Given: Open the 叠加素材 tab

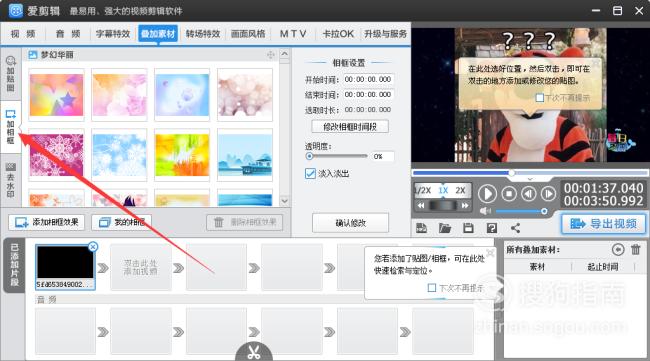Looking at the screenshot, I should pos(158,34).
